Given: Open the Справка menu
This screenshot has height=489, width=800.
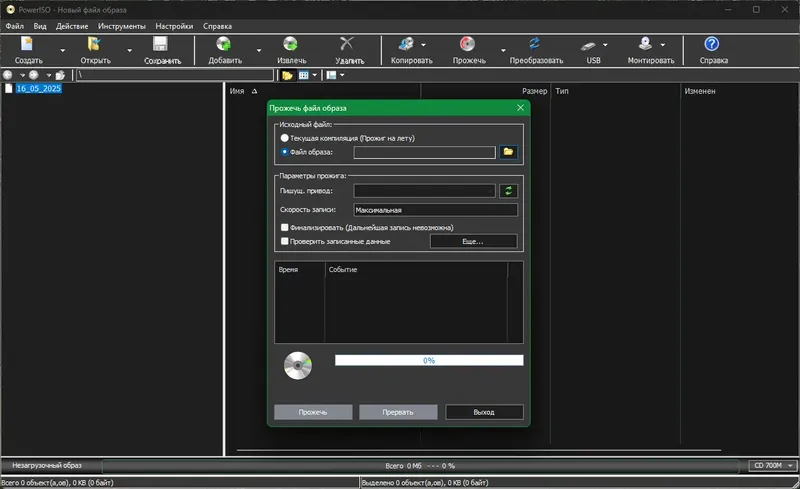Looking at the screenshot, I should coord(217,26).
